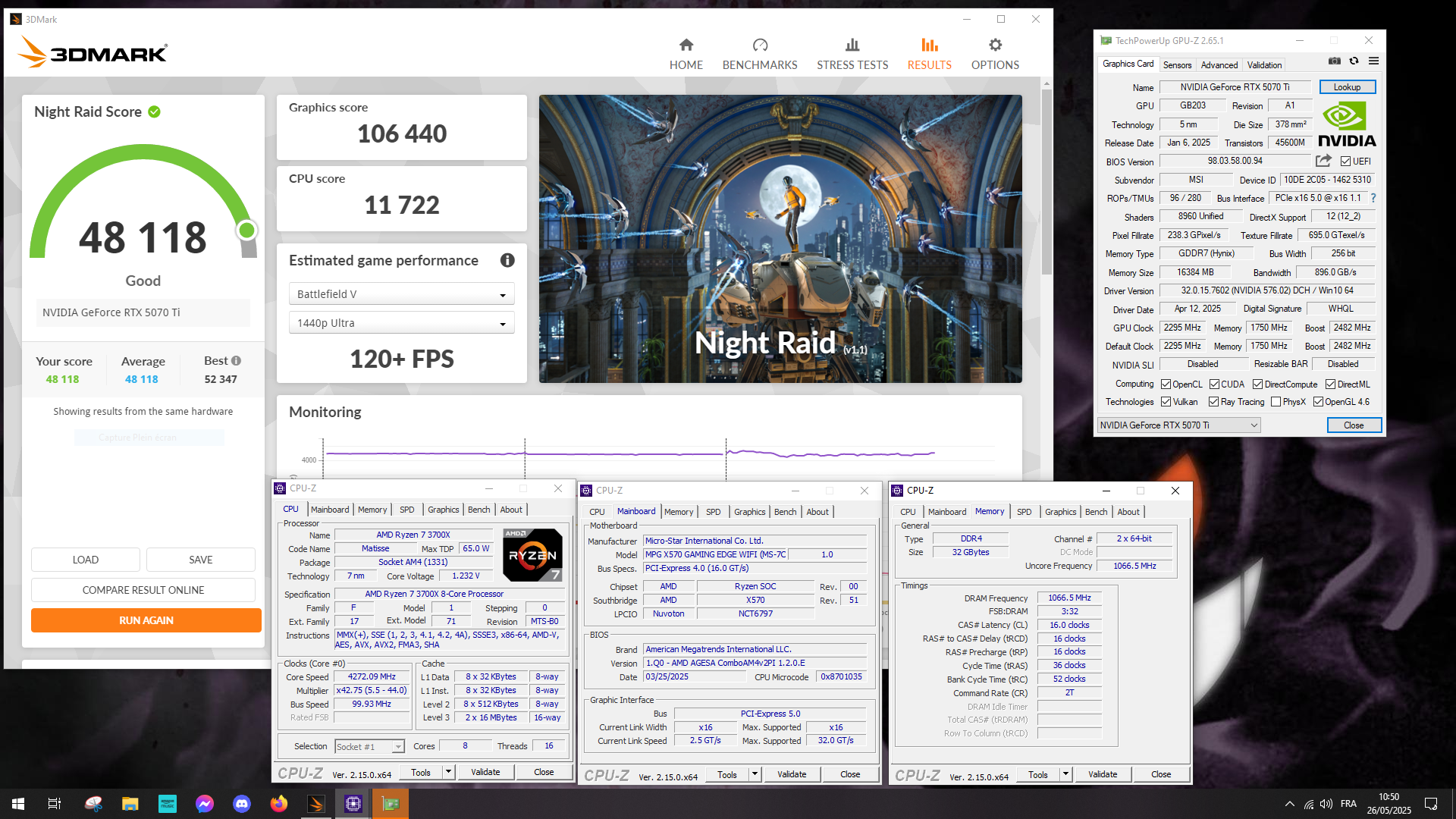
Task: Click the estimated game performance info icon
Action: (507, 260)
